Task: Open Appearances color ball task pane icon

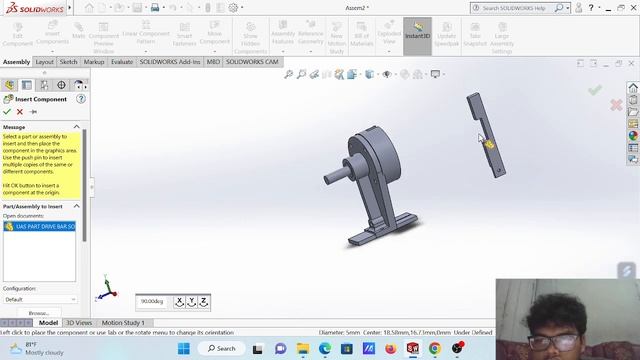Action: coord(633,135)
